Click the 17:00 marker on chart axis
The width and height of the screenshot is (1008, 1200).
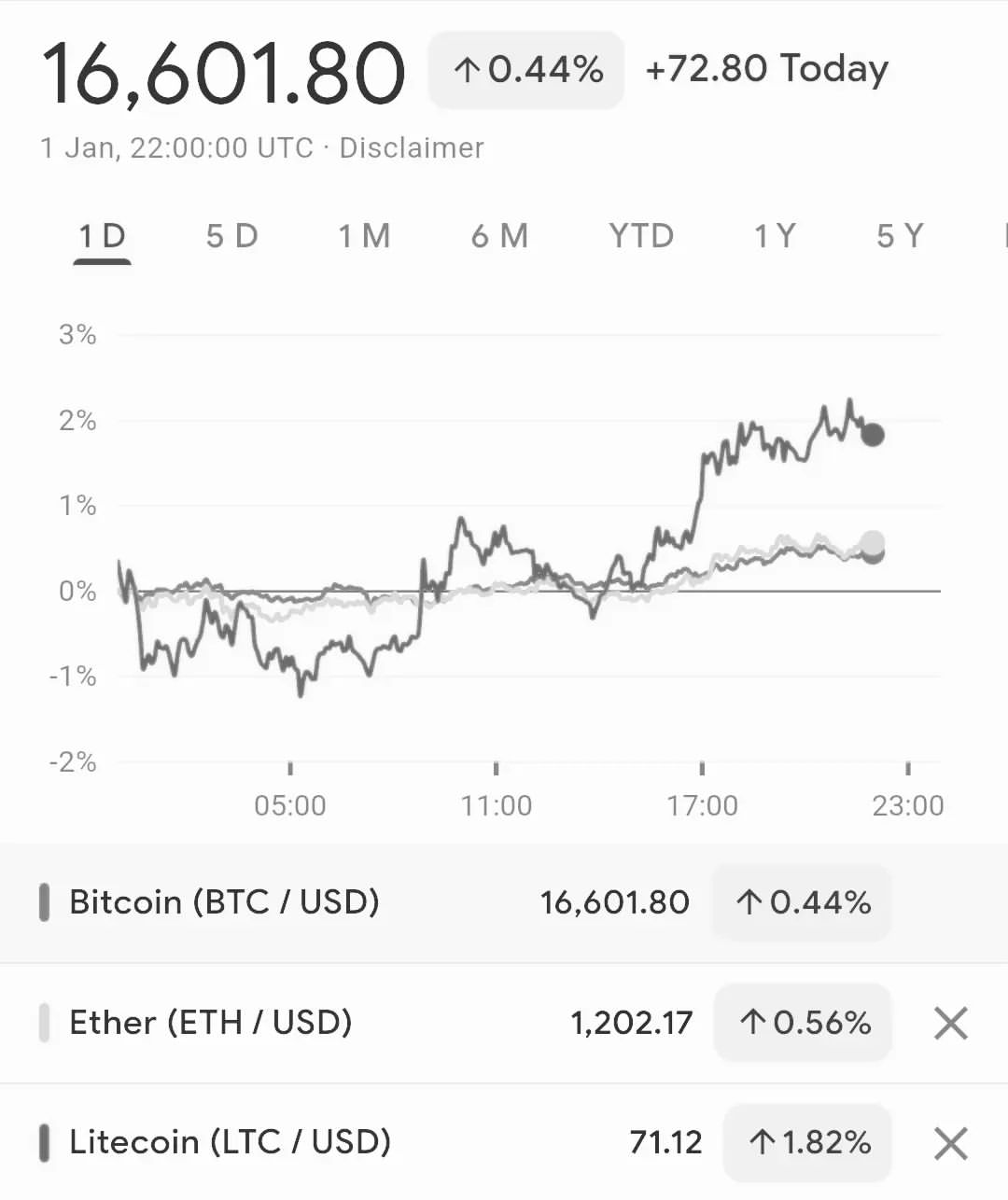coord(702,805)
